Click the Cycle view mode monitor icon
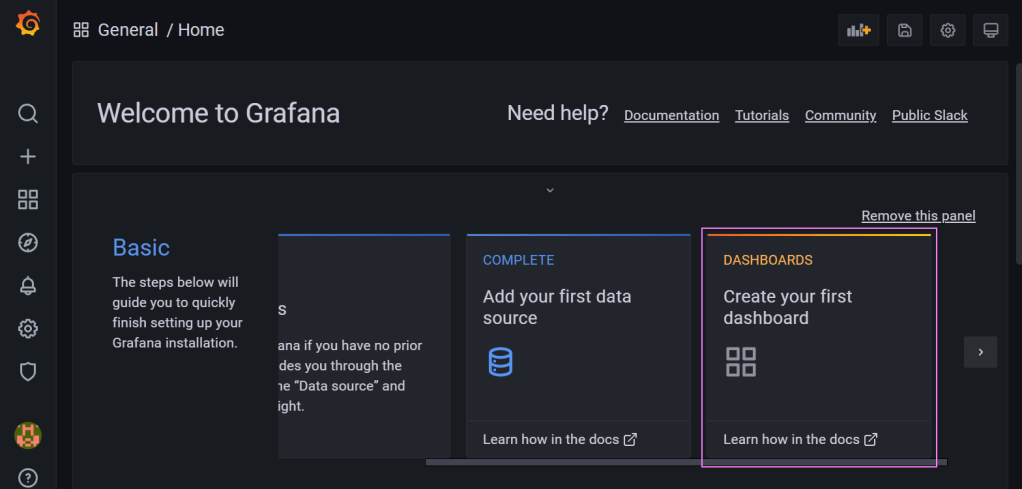The width and height of the screenshot is (1022, 489). (x=991, y=30)
